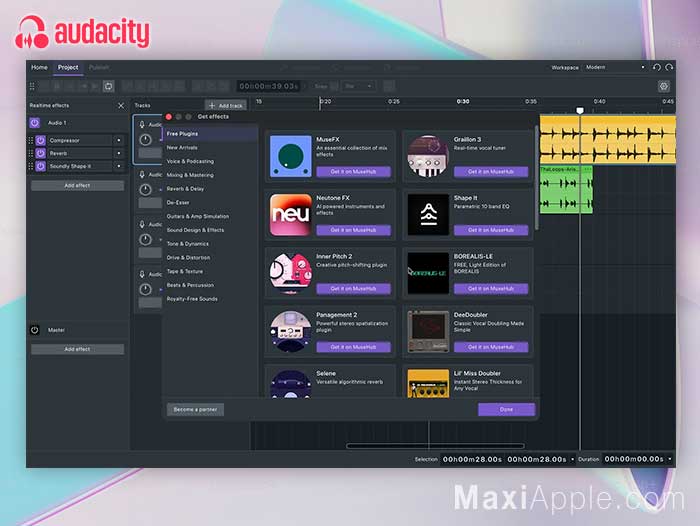Click the horizontal timeline scrollbar at bottom

pos(435,446)
